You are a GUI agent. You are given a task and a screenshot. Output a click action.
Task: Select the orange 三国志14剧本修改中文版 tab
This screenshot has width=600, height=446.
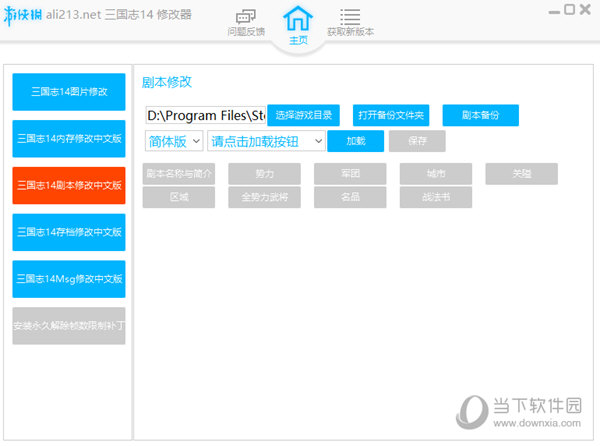(x=69, y=186)
